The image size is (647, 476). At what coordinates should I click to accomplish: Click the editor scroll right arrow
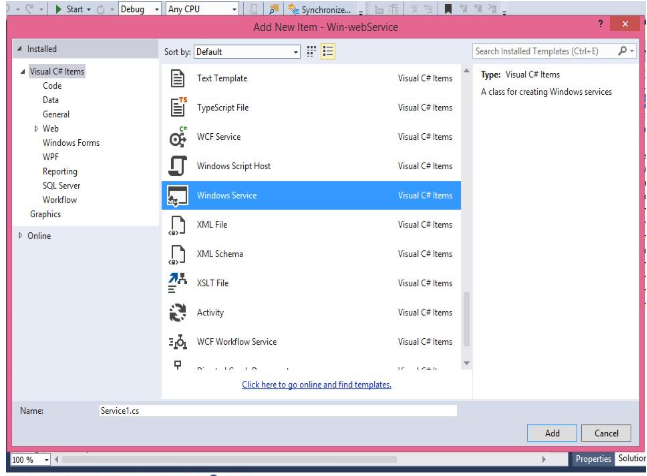coord(544,460)
